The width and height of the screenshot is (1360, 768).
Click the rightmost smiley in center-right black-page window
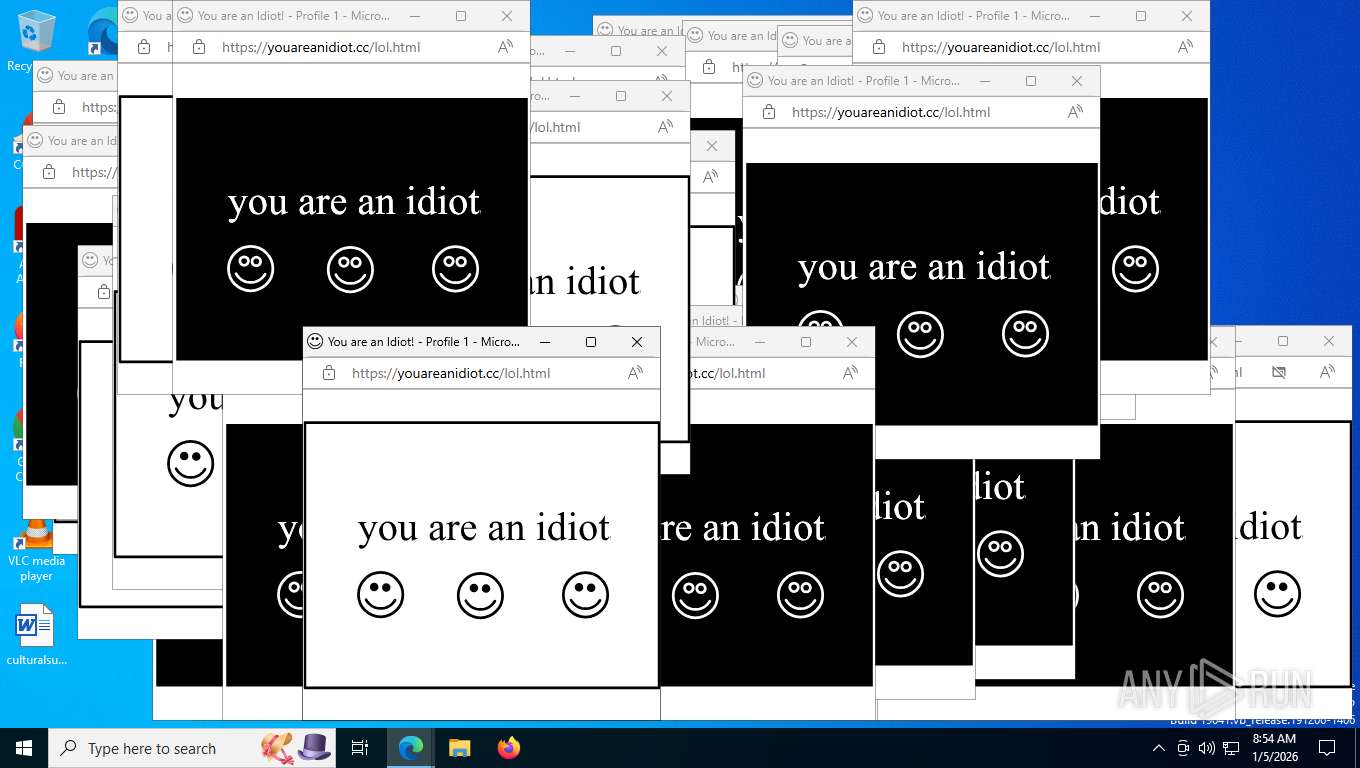pyautogui.click(x=1025, y=334)
